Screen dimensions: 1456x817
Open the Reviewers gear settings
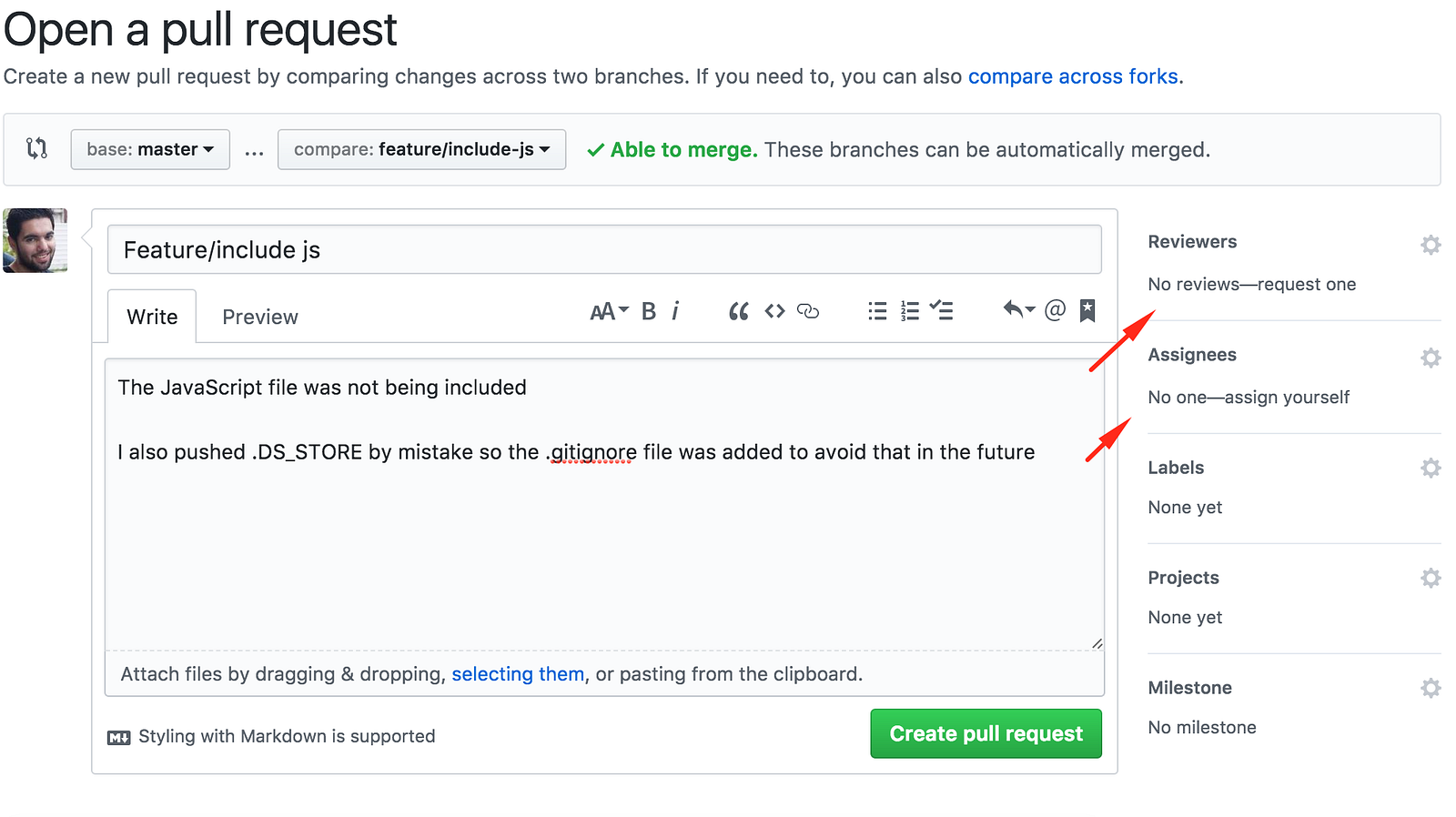tap(1431, 245)
